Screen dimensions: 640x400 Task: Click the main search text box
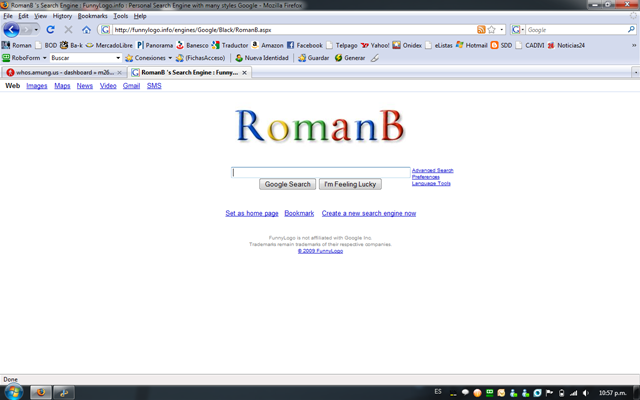(320, 173)
